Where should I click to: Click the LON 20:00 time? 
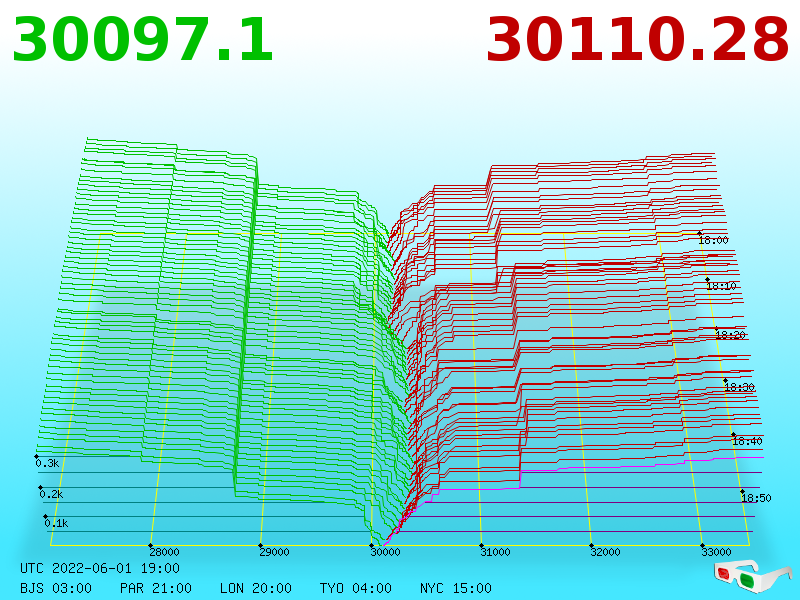[x=256, y=588]
